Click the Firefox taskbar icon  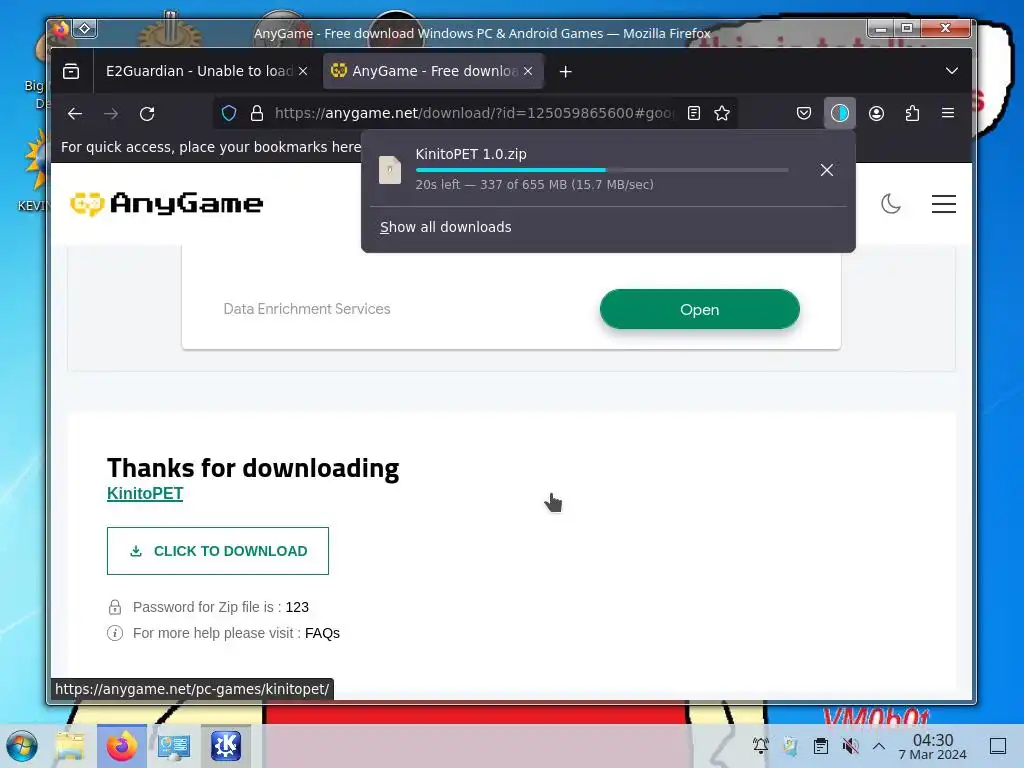(x=122, y=746)
